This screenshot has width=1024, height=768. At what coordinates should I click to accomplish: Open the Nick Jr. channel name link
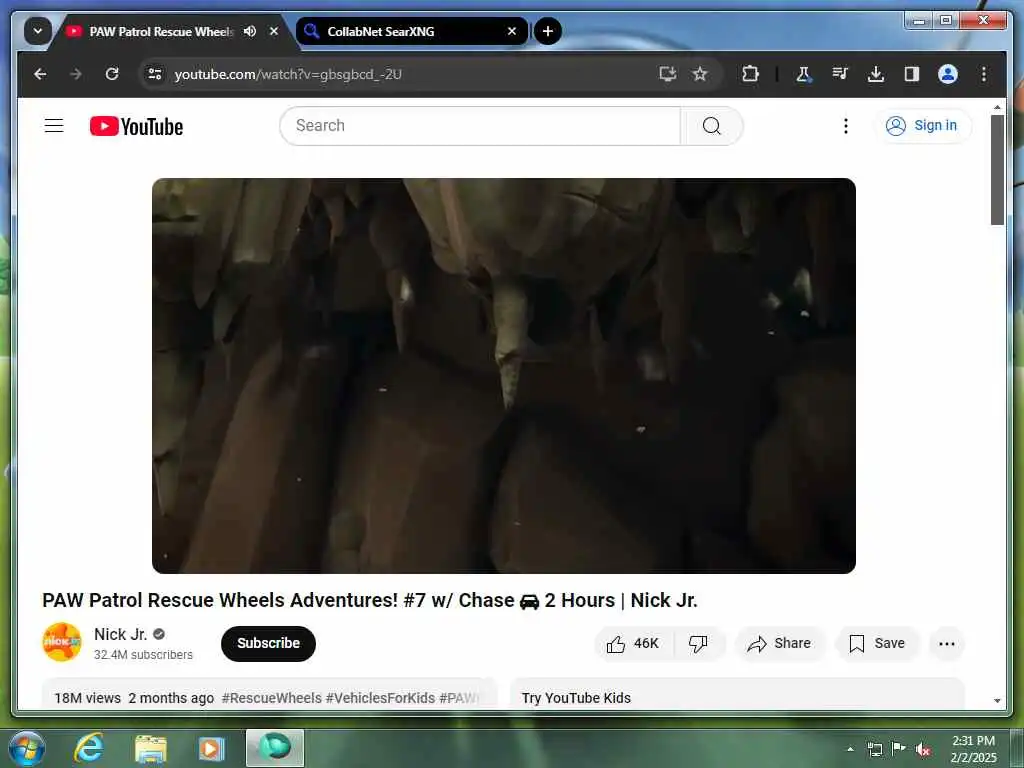[120, 634]
